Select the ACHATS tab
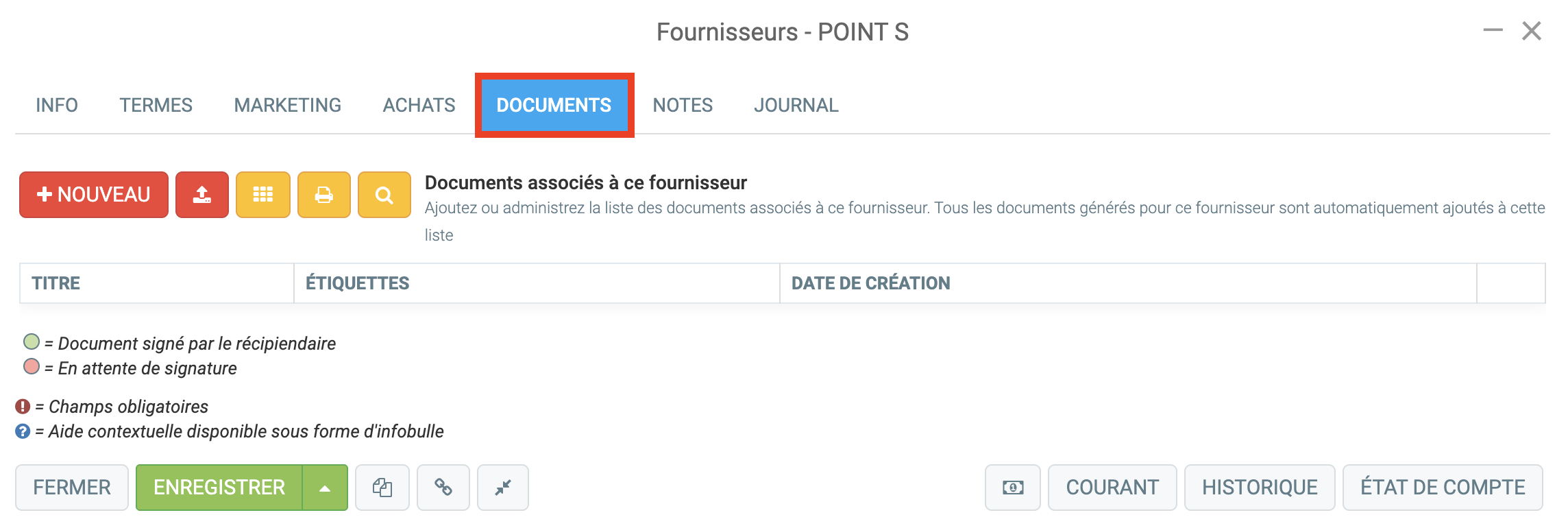The height and width of the screenshot is (528, 1568). click(419, 105)
